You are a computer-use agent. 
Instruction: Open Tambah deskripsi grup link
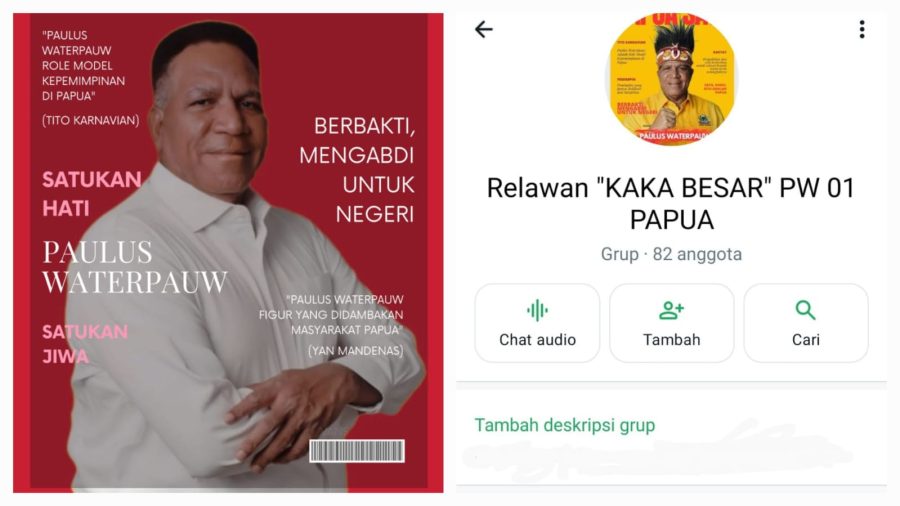565,425
